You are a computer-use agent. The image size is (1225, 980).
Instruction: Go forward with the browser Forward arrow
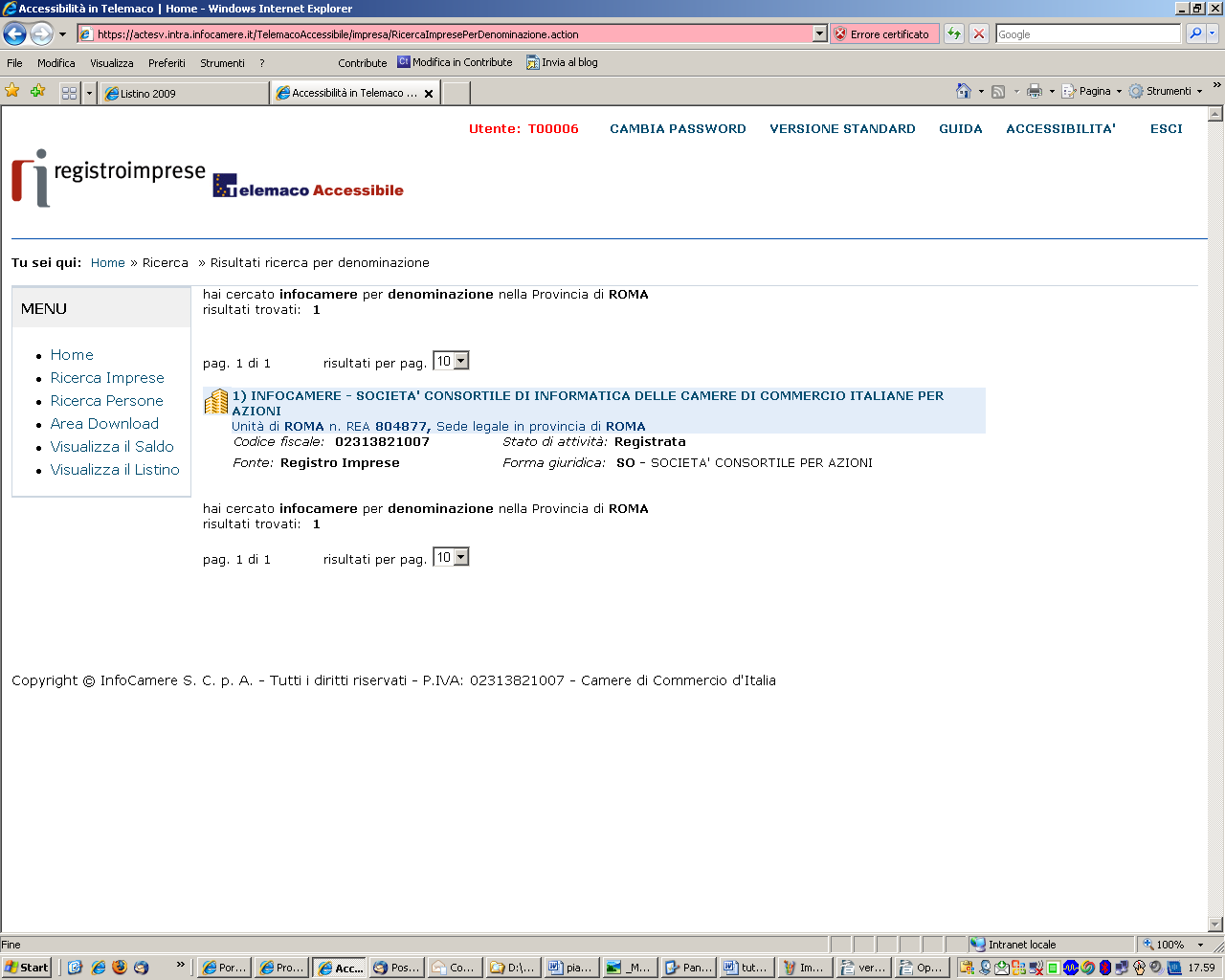(x=41, y=33)
